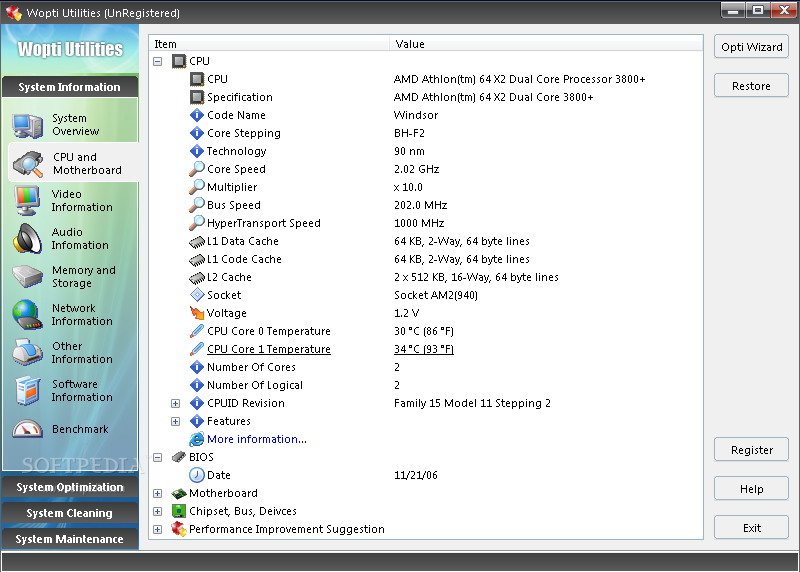
Task: Select the Number Of Cores row
Action: coord(426,367)
